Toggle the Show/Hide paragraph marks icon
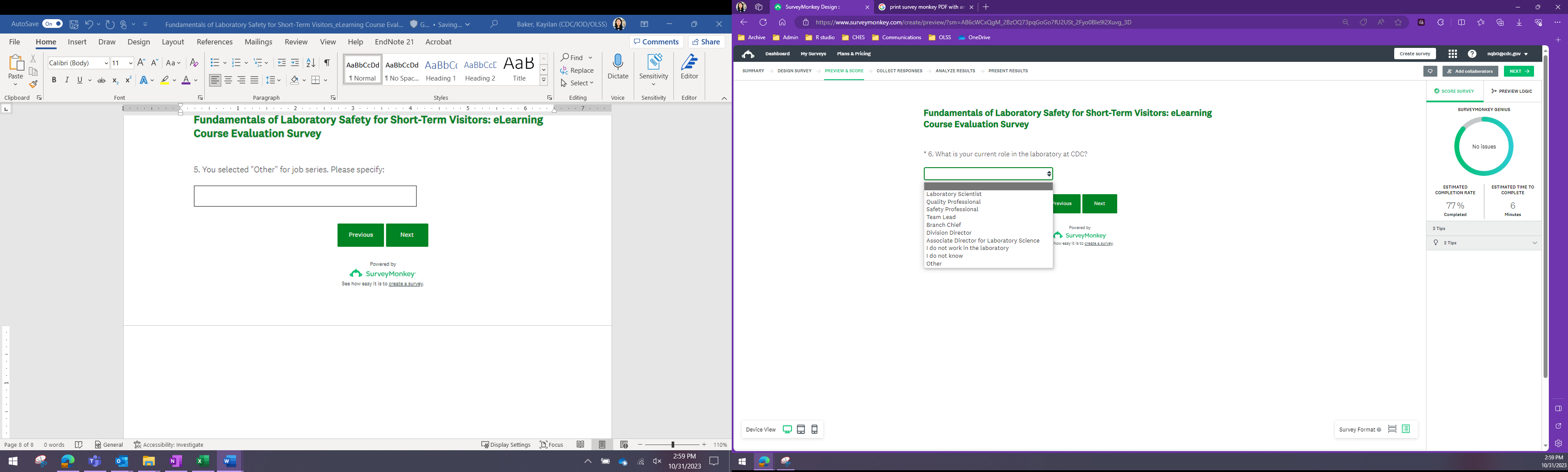The image size is (1568, 472). pos(327,63)
